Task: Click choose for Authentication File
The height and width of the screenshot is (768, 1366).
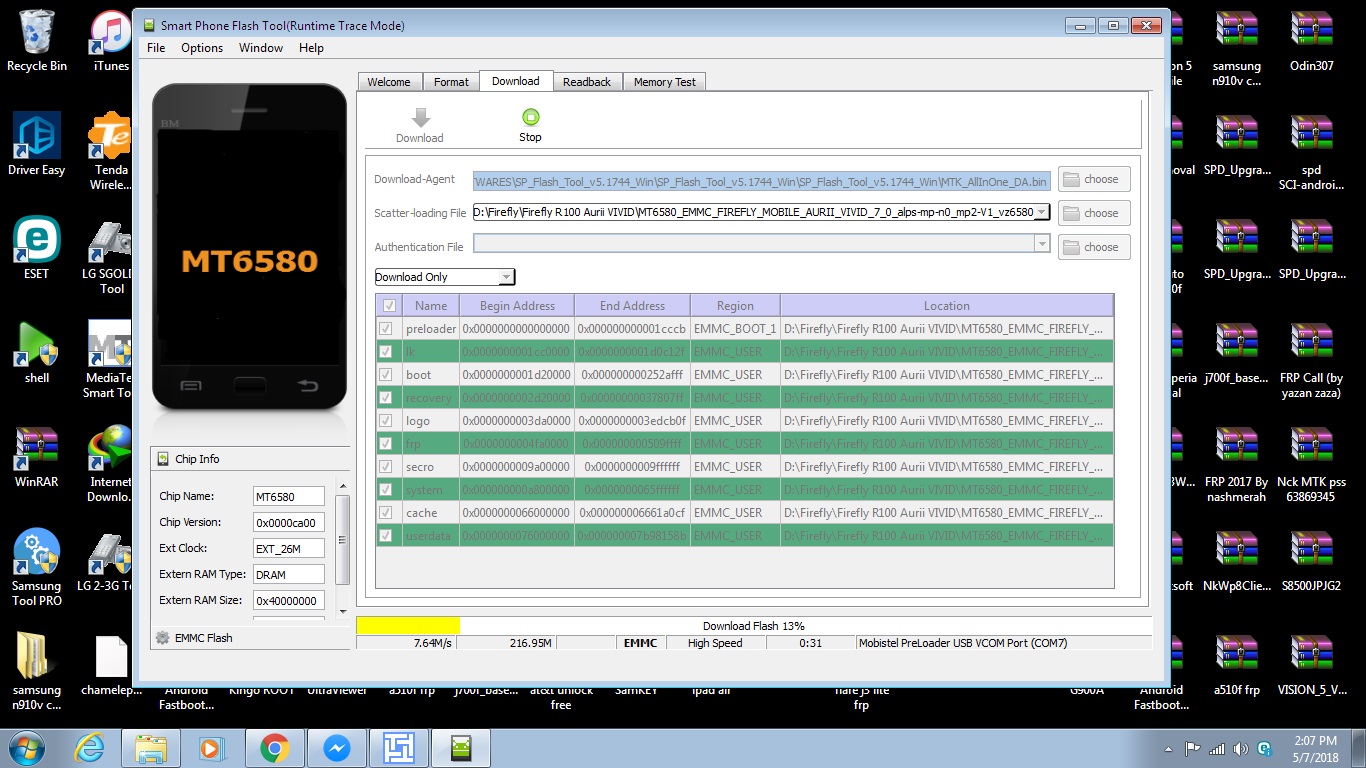Action: point(1094,247)
